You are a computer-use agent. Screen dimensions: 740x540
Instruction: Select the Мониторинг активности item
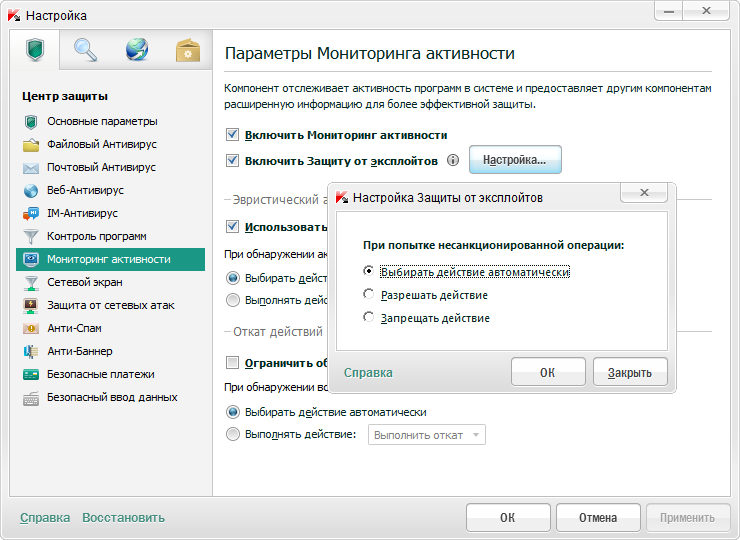point(110,259)
